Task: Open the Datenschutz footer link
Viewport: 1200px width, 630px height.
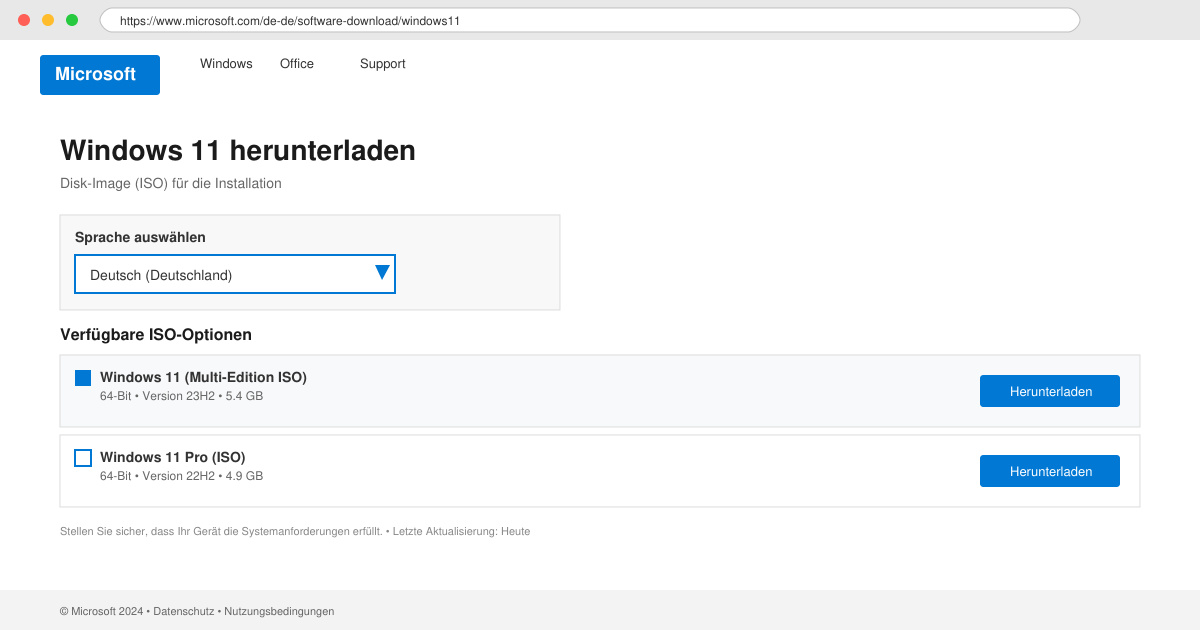Action: point(183,611)
